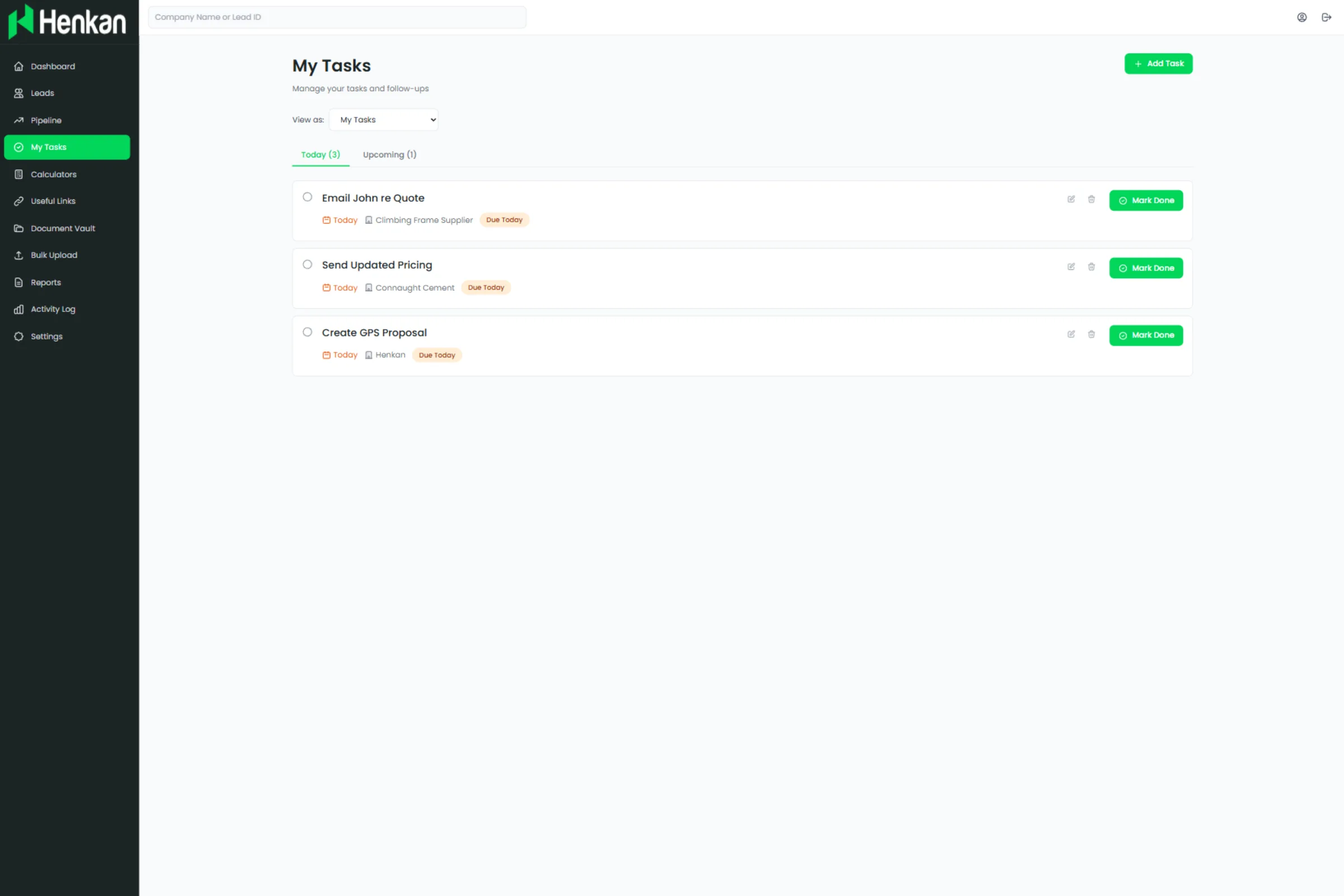Select Activity Log in the sidebar

click(53, 309)
